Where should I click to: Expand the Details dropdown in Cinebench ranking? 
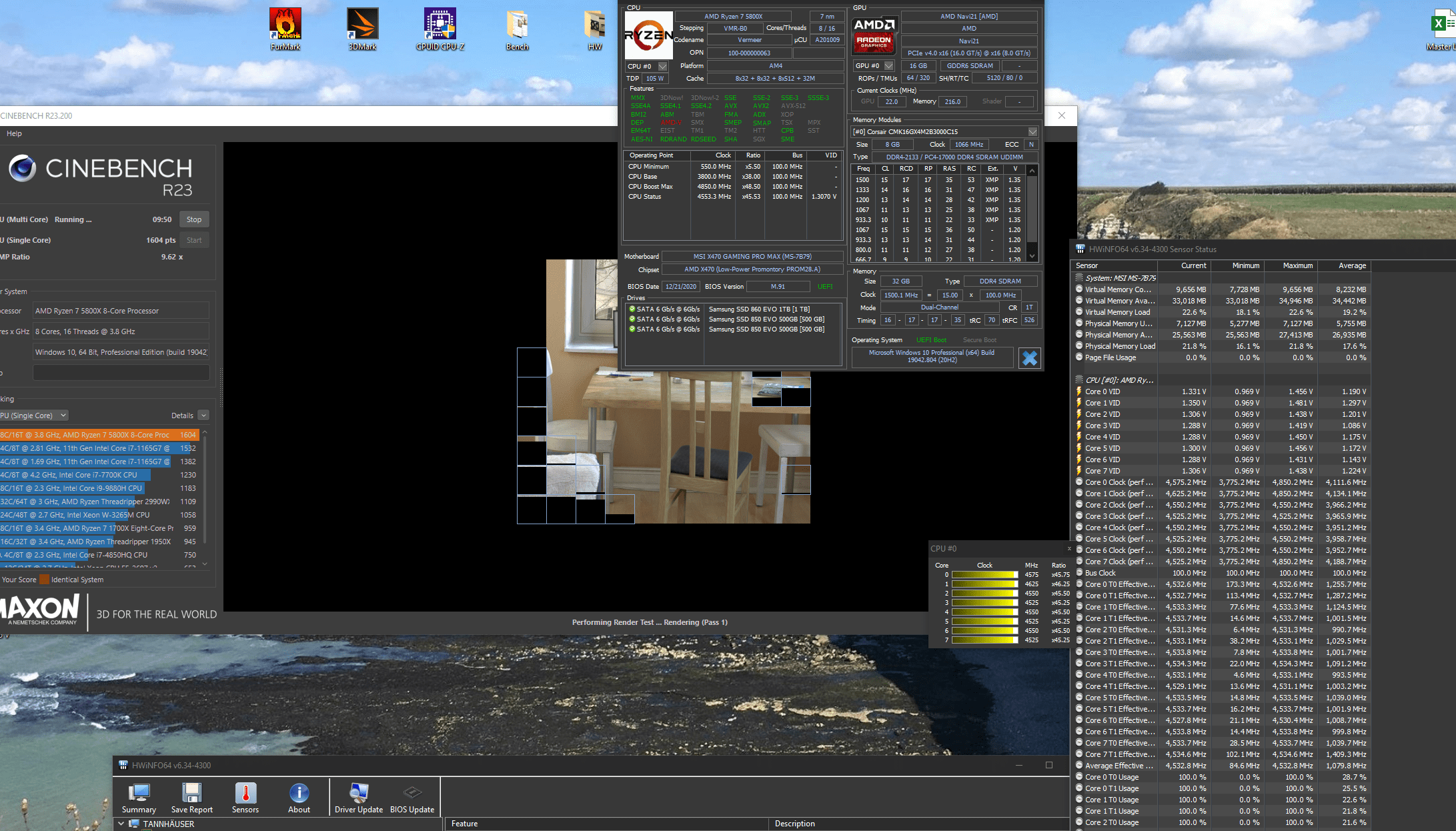point(203,415)
